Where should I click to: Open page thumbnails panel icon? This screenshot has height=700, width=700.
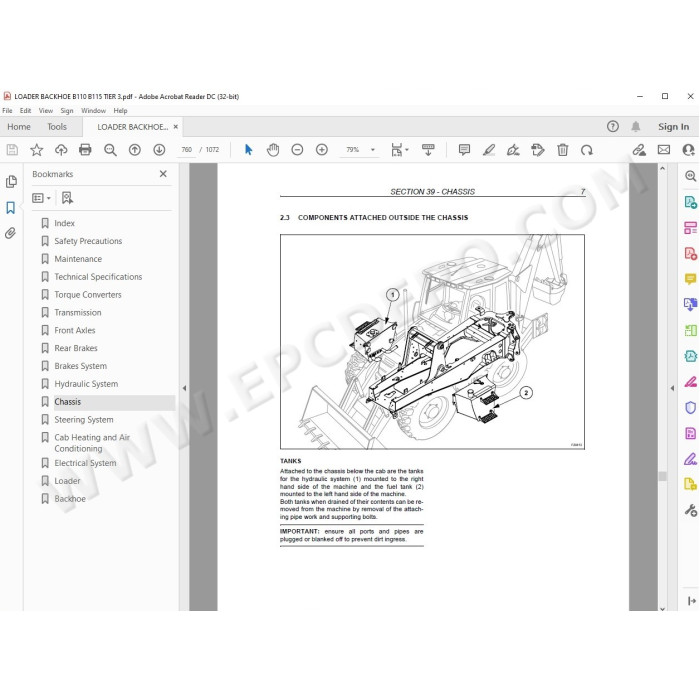click(11, 181)
